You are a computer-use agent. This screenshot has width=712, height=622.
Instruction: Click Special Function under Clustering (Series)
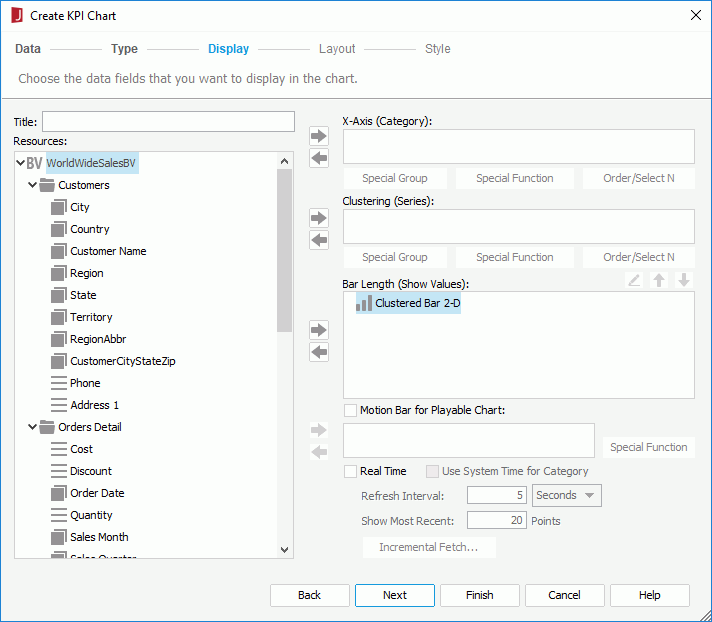click(x=515, y=257)
